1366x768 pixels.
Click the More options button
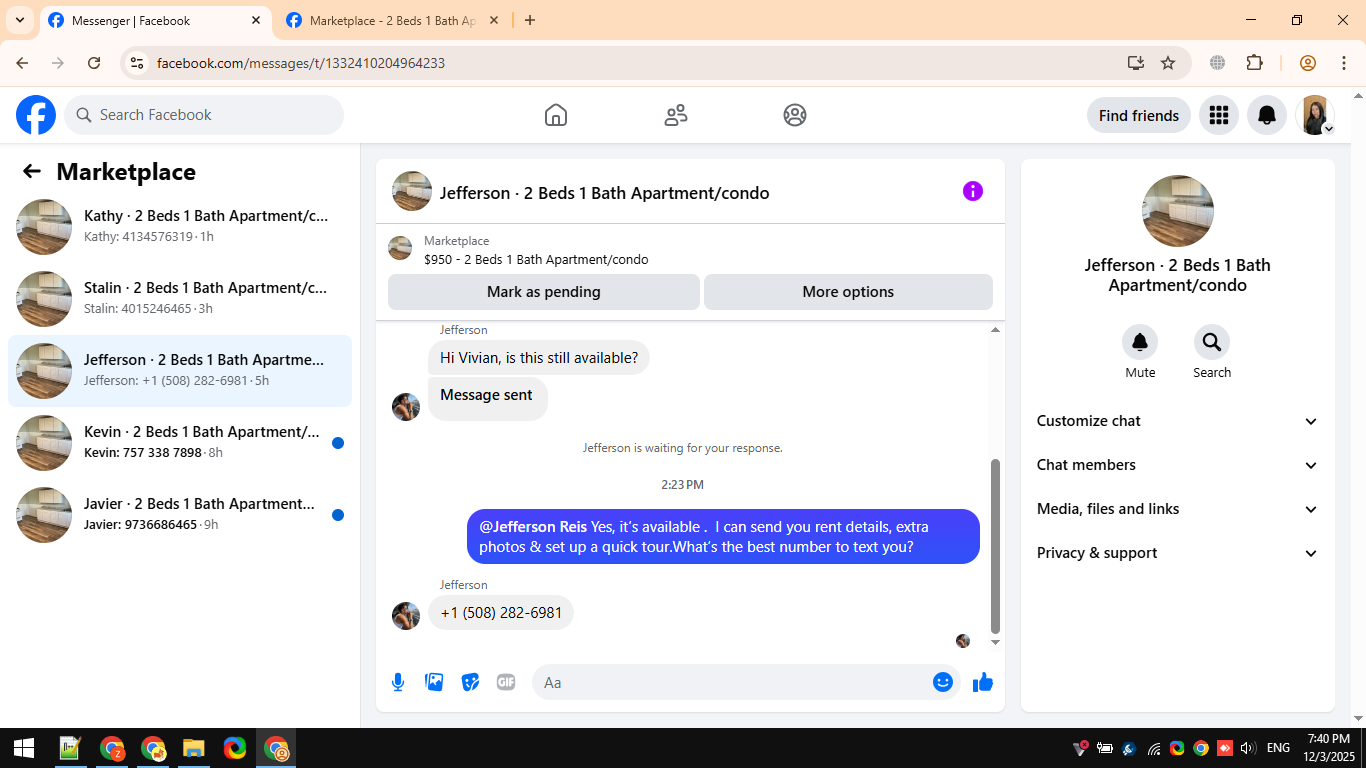pos(848,292)
